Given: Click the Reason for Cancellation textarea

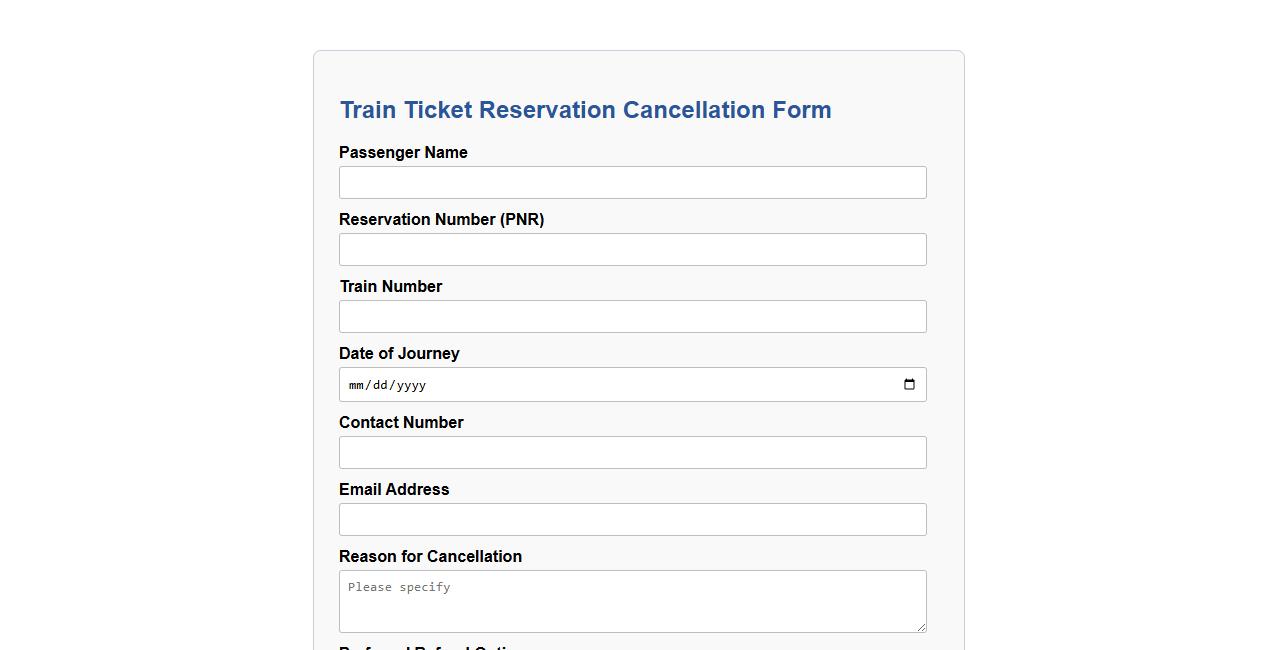Looking at the screenshot, I should pyautogui.click(x=632, y=600).
